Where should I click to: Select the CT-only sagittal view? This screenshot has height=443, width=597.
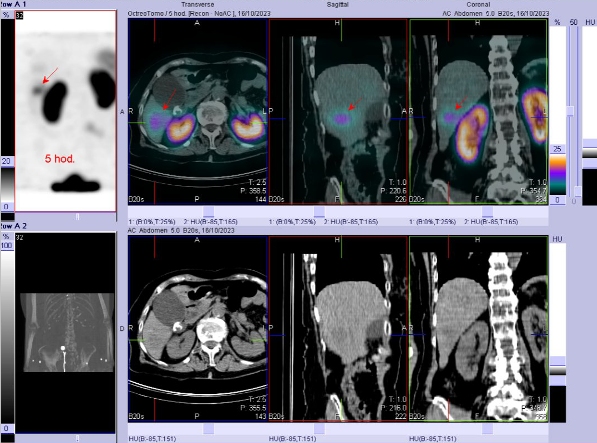pos(338,328)
